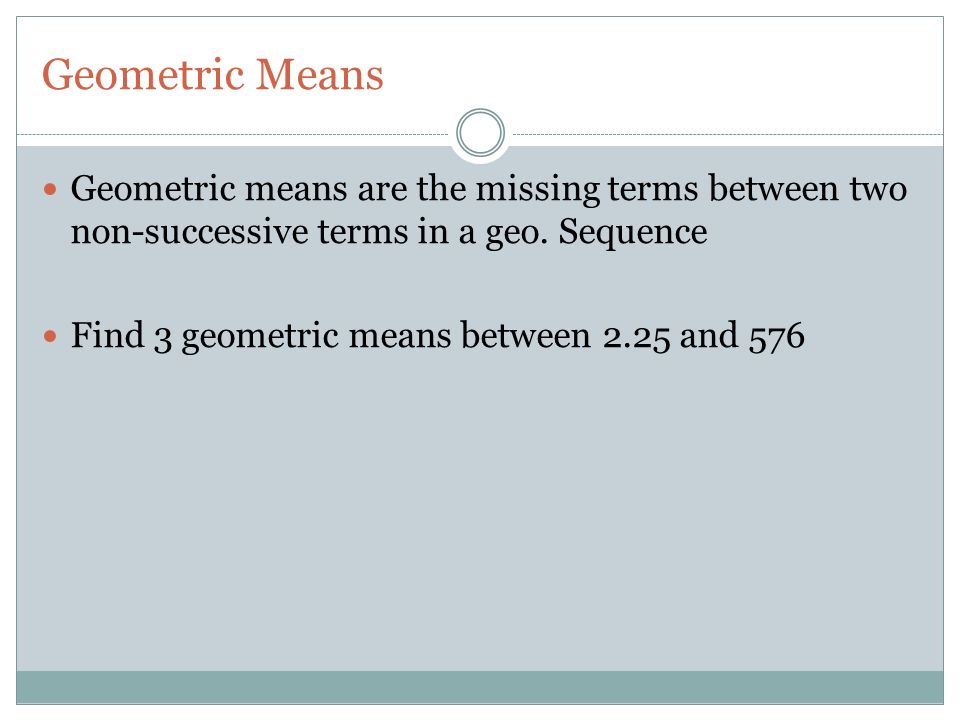This screenshot has width=960, height=720.
Task: Click the word "Means" in the title
Action: [x=319, y=75]
